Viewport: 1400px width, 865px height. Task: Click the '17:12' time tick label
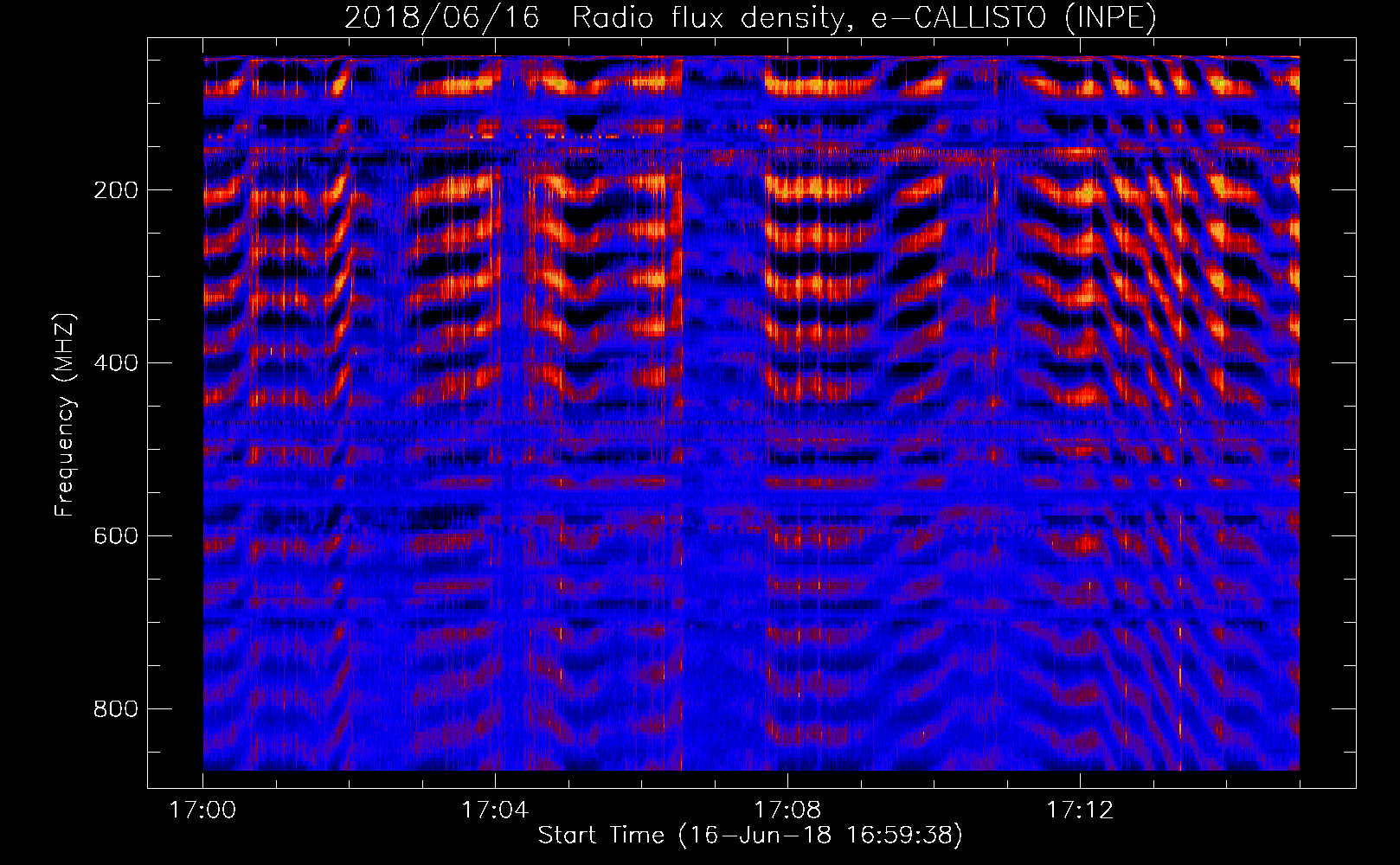(1080, 810)
